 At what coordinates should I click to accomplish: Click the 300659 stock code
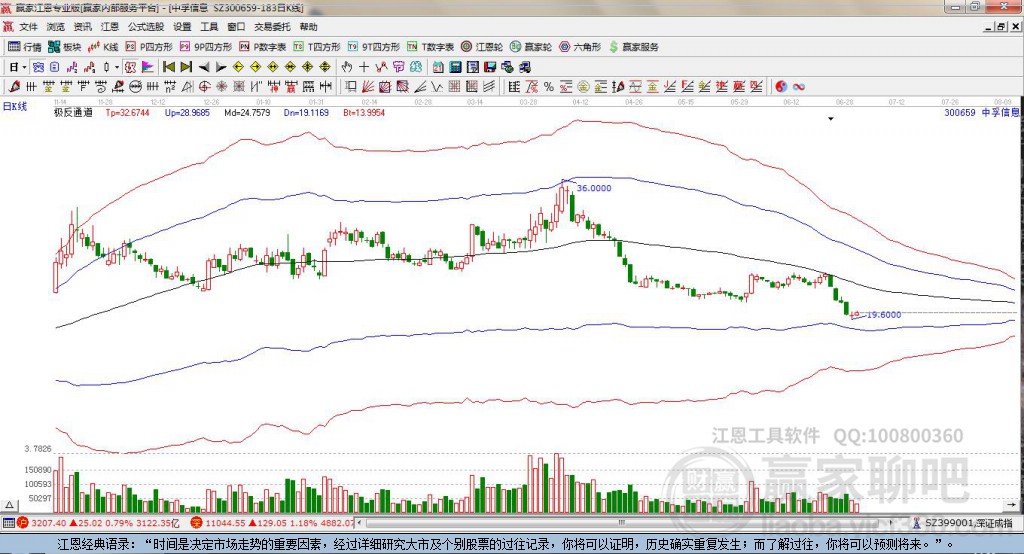tap(959, 112)
